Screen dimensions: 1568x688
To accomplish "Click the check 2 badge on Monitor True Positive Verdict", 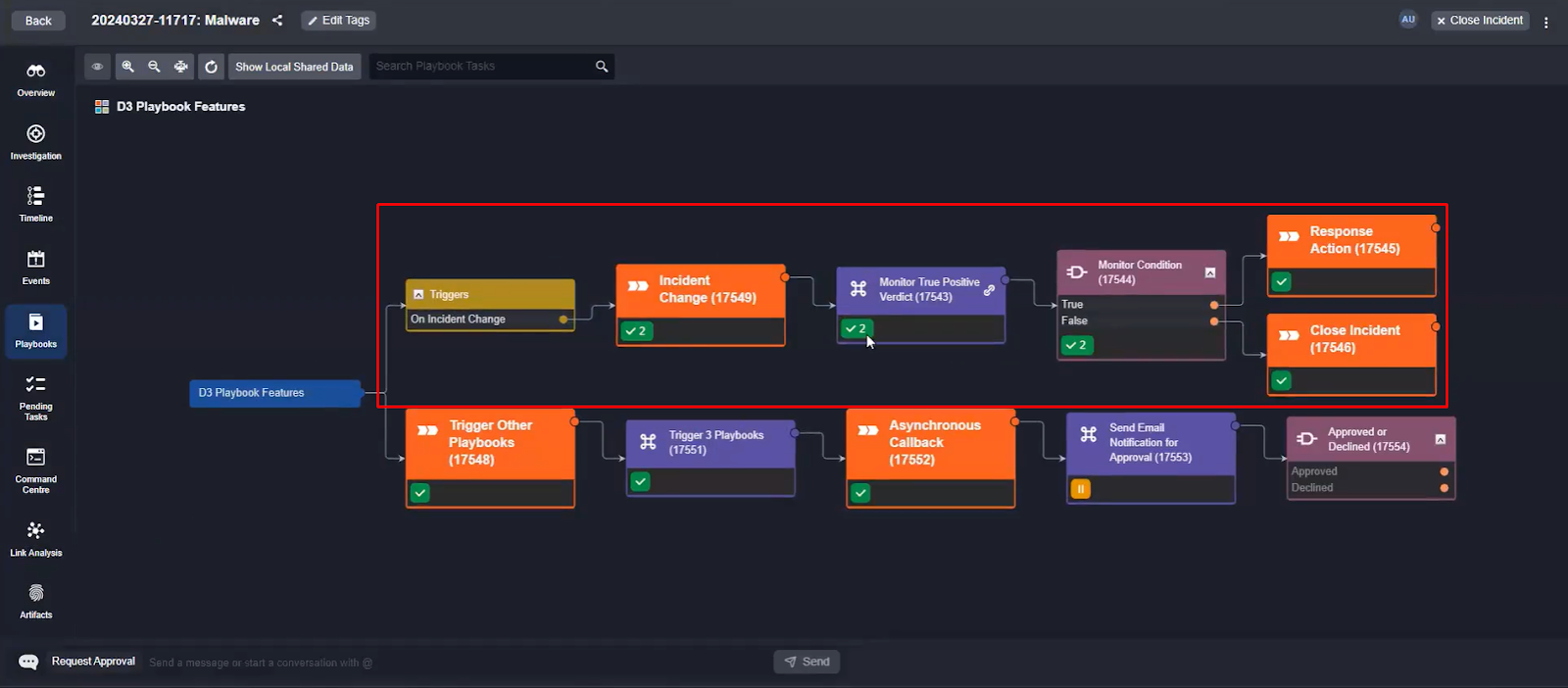I will [857, 329].
